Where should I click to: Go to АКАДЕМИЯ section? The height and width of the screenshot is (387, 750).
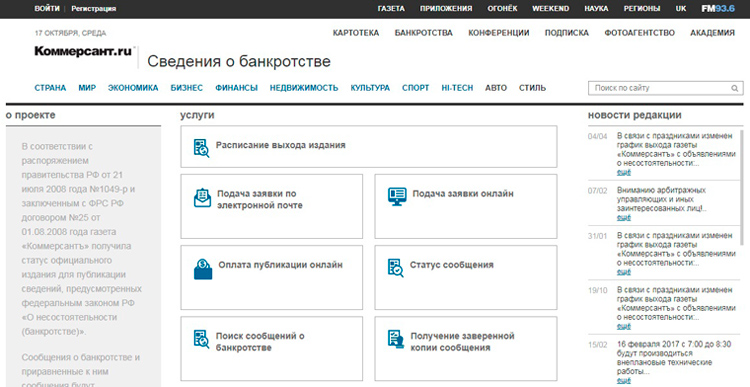[712, 33]
